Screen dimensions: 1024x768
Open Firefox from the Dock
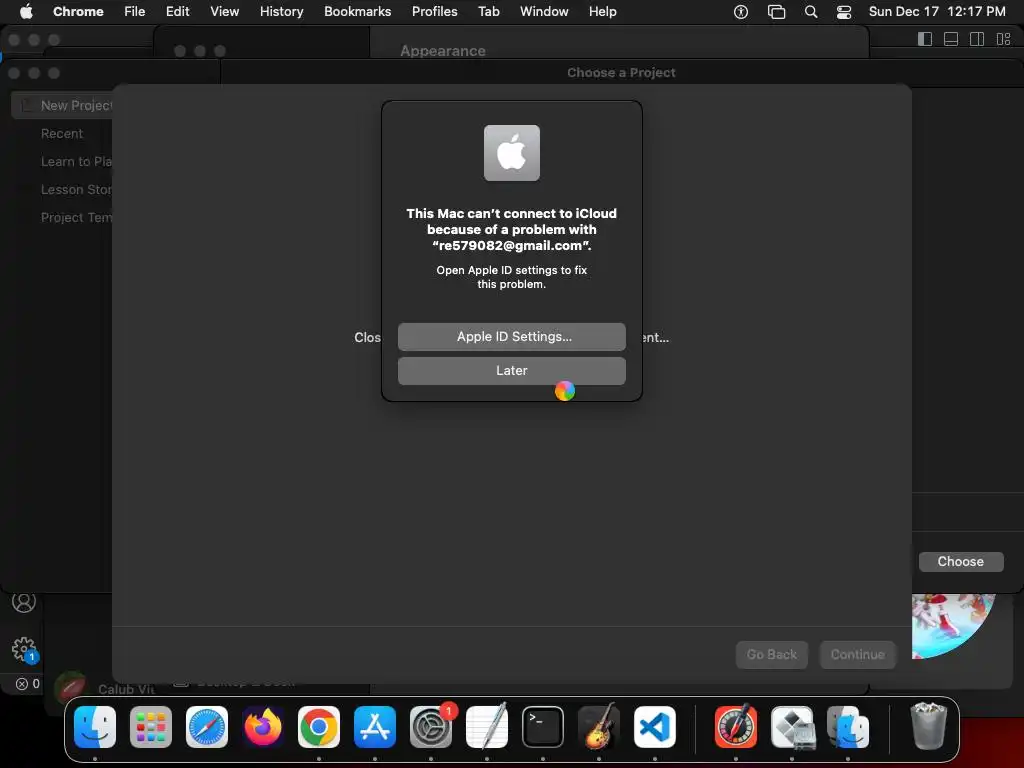[263, 727]
